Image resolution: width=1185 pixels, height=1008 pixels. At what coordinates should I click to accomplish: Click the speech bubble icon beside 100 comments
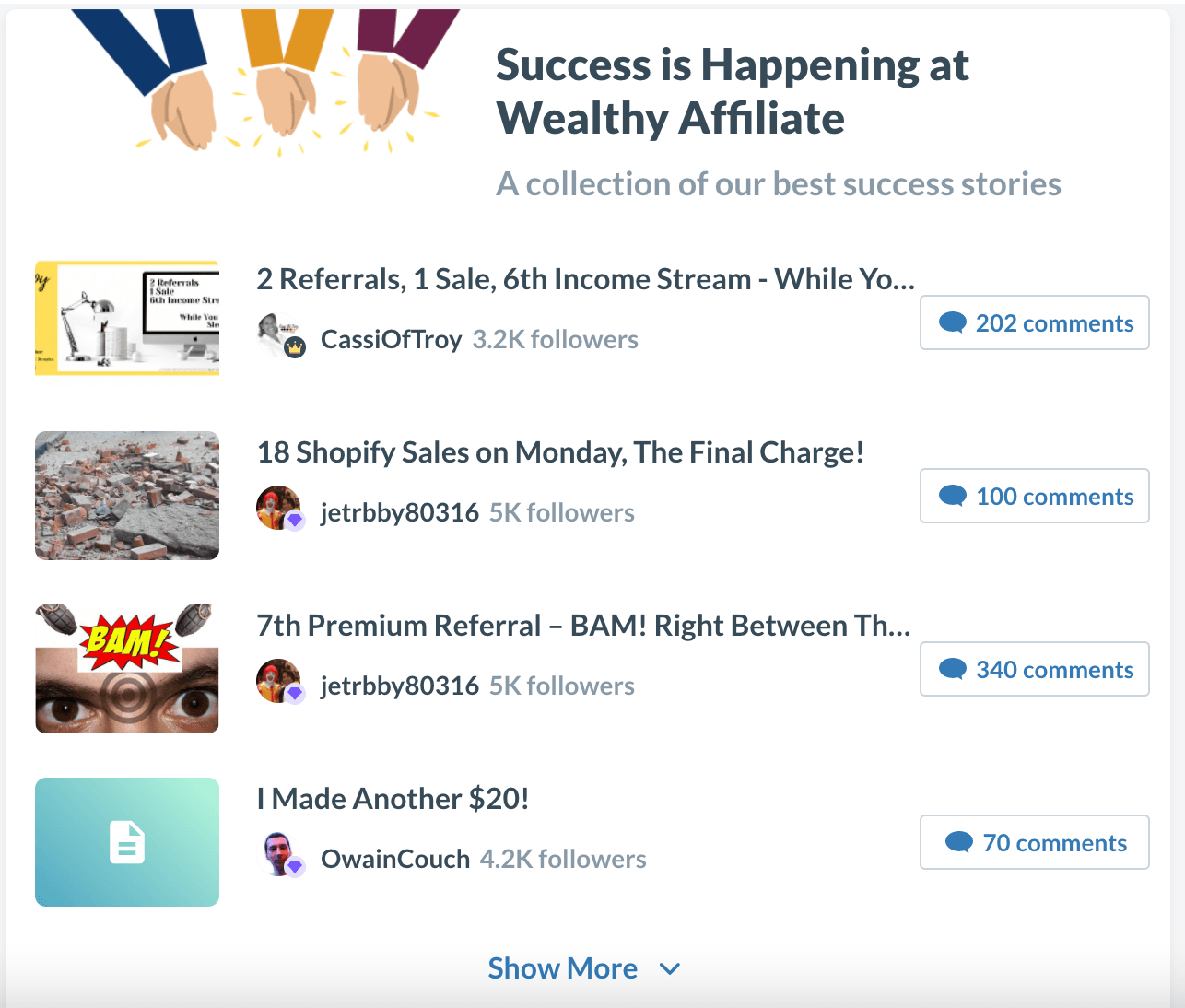(952, 496)
